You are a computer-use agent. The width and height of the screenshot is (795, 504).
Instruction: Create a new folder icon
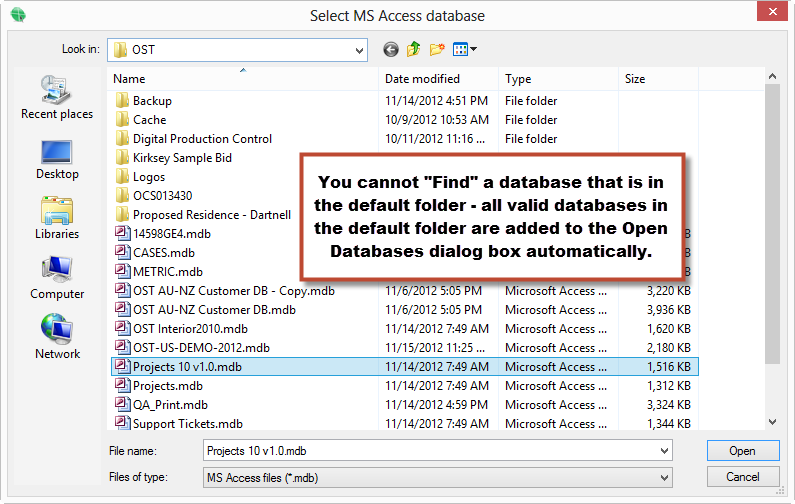(437, 49)
